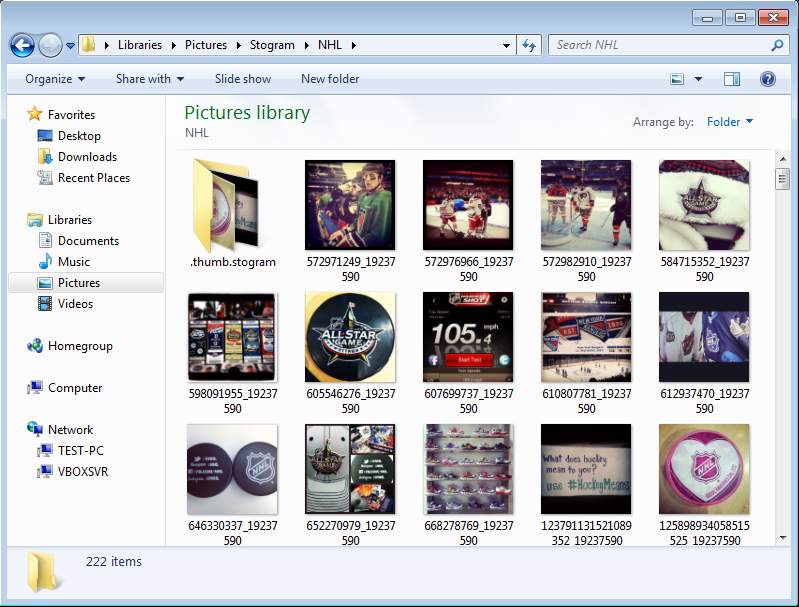Viewport: 799px width, 607px height.
Task: Select Desktop in Favorites
Action: [79, 136]
